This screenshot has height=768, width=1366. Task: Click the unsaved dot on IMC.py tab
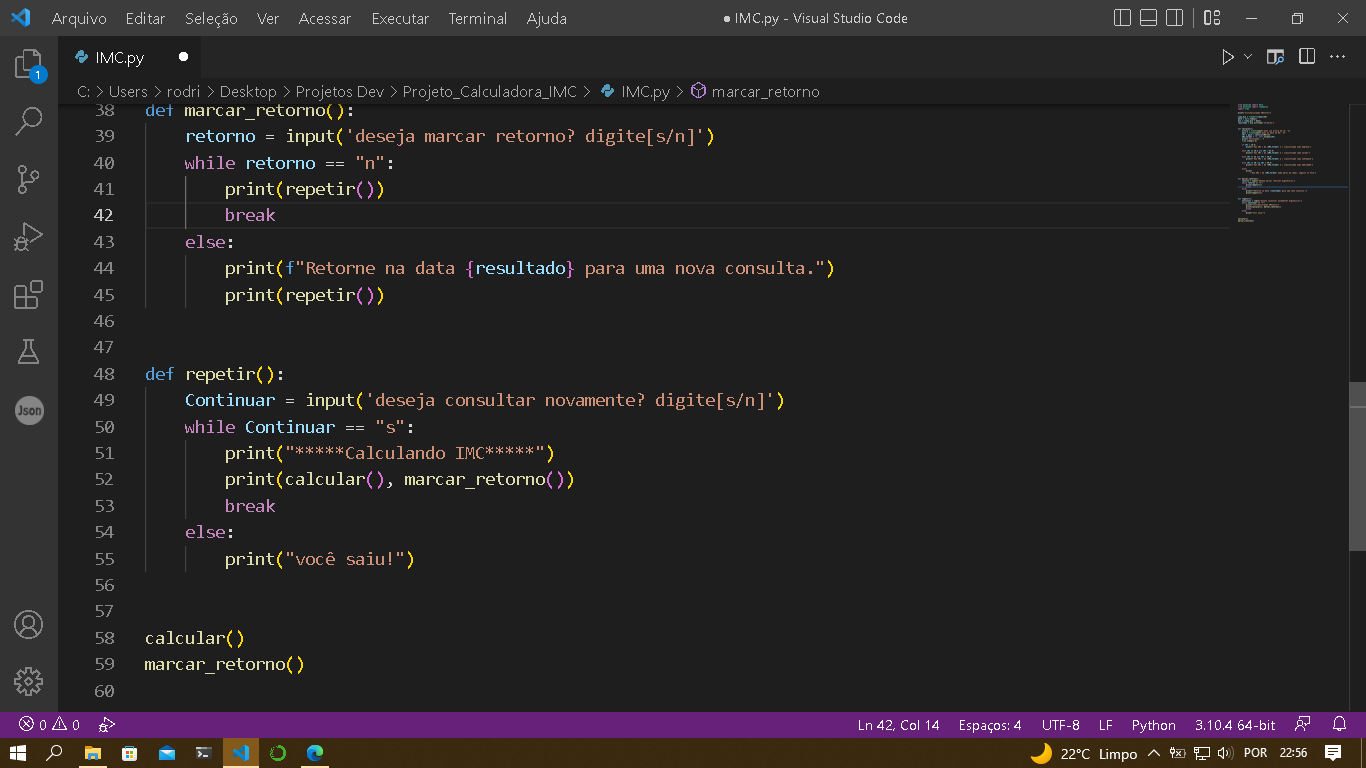(x=183, y=58)
